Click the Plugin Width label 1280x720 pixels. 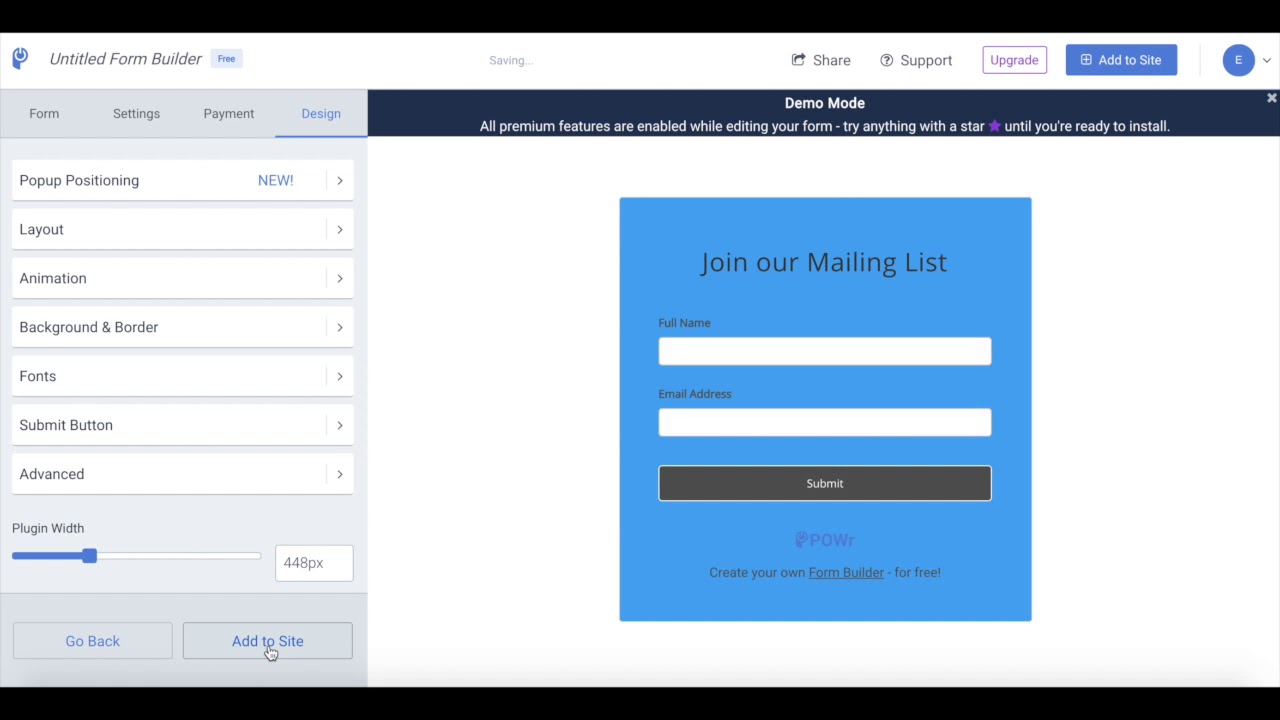[48, 528]
